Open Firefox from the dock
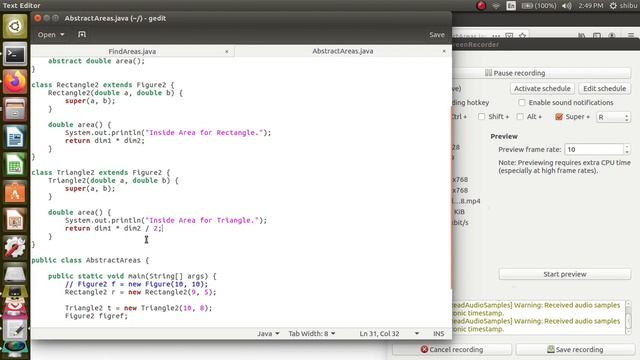The width and height of the screenshot is (640, 360). 15,82
